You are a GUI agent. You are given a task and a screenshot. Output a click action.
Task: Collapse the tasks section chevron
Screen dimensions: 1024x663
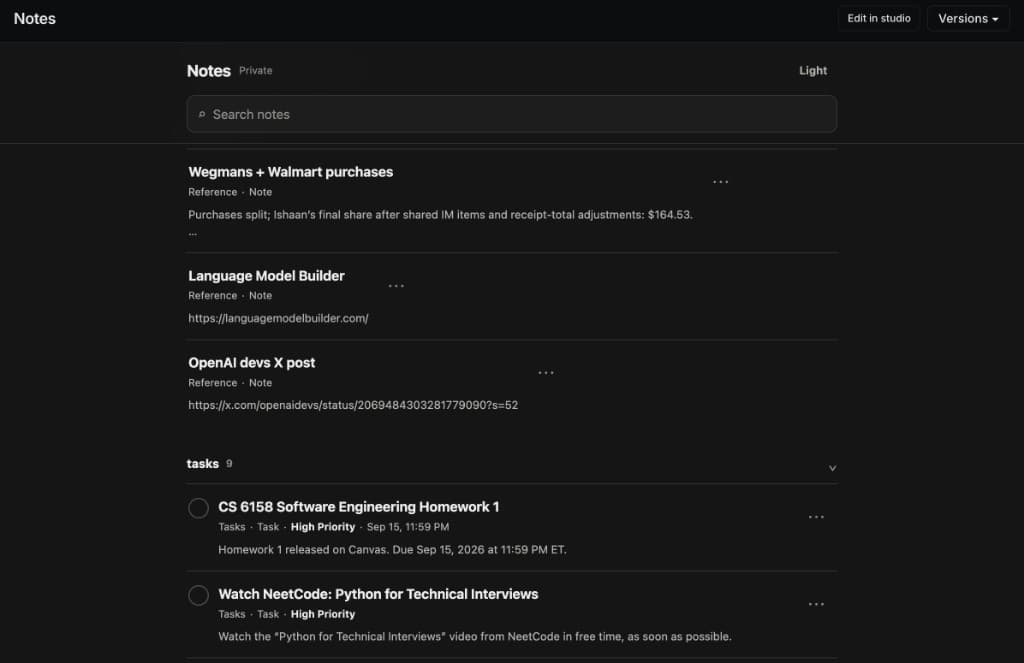pos(832,468)
